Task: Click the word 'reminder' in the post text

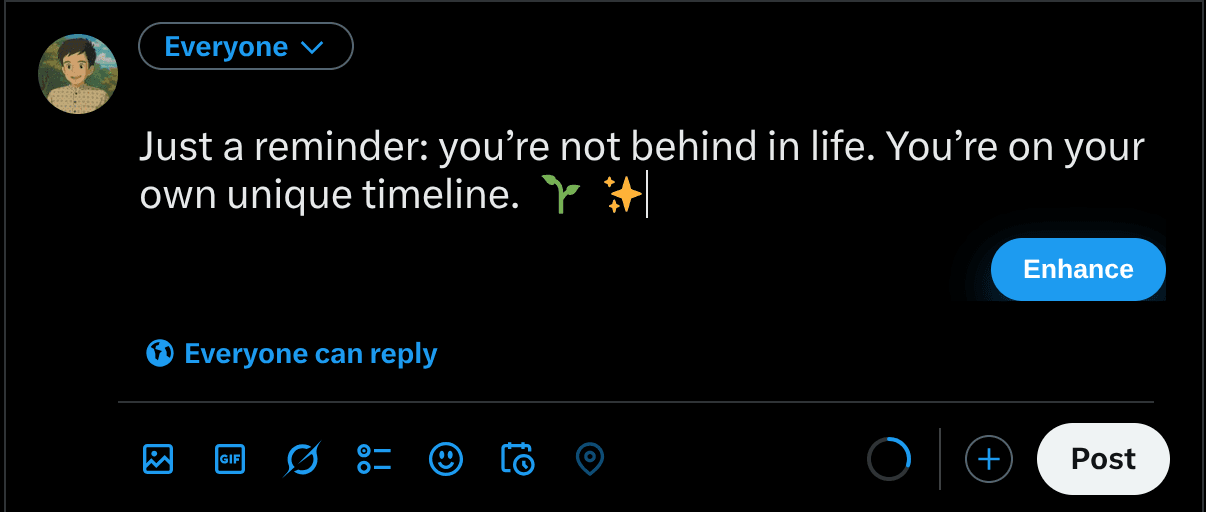Action: click(x=340, y=148)
